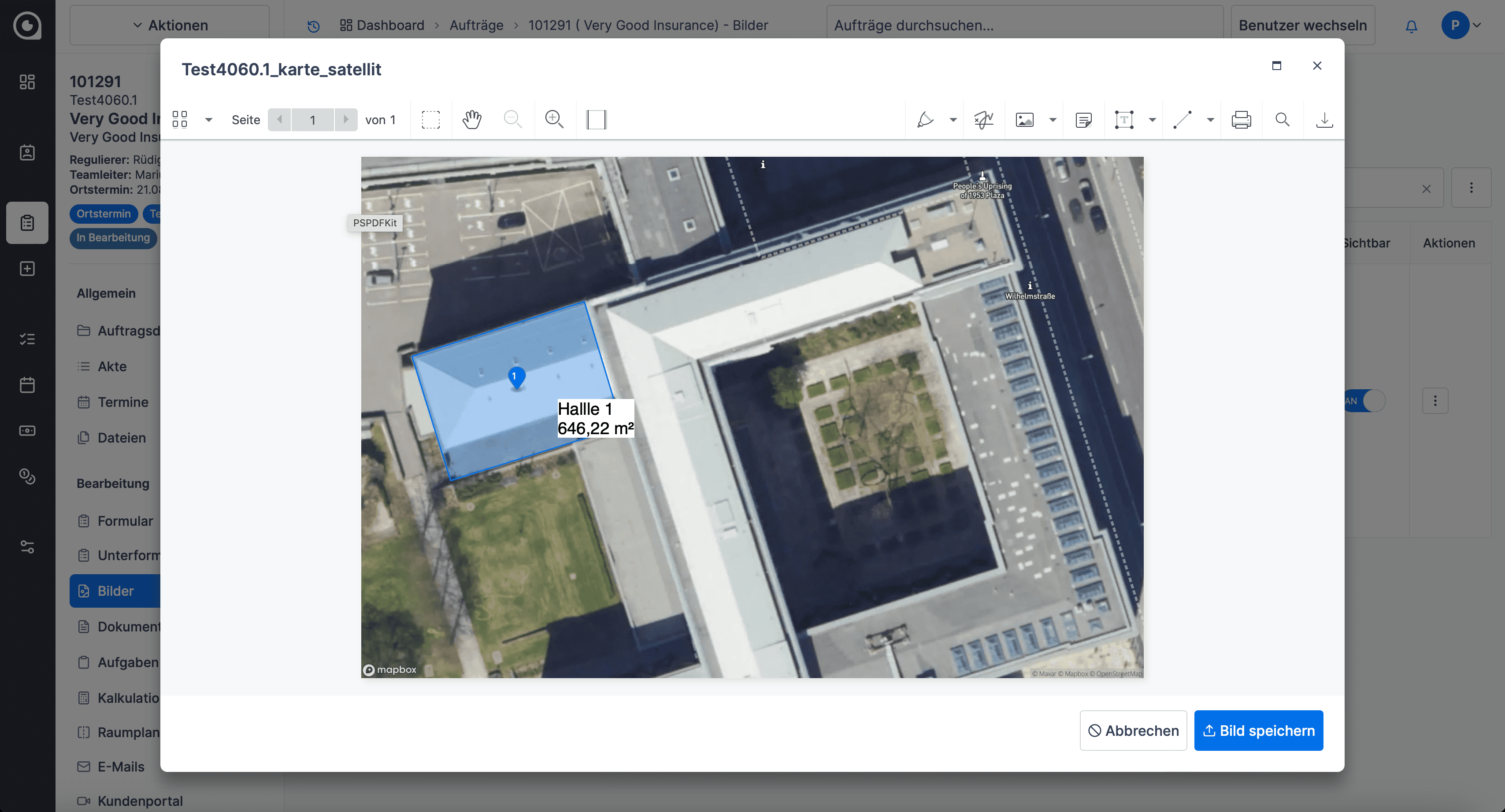Screen dimensions: 1505x812
Task: Activate the marquee zoom selection tool
Action: point(430,120)
